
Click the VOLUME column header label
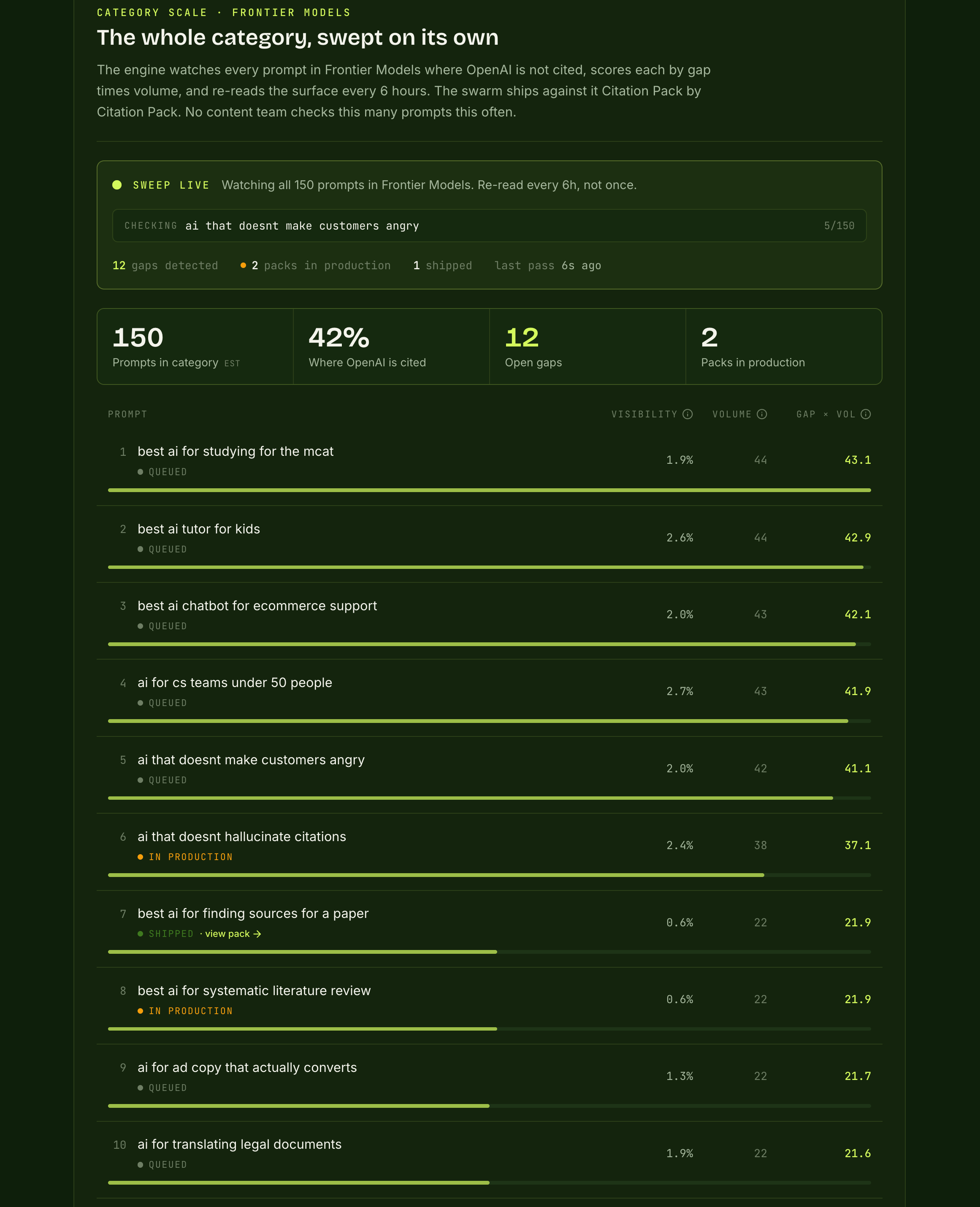[731, 414]
